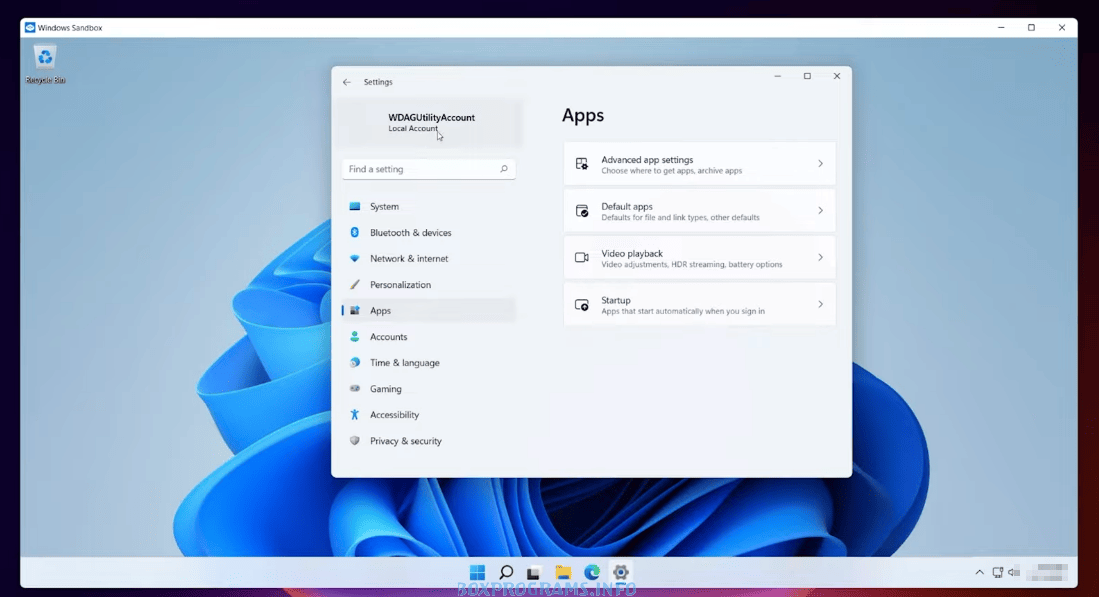The image size is (1099, 597).
Task: Open Startup apps settings
Action: click(x=699, y=305)
